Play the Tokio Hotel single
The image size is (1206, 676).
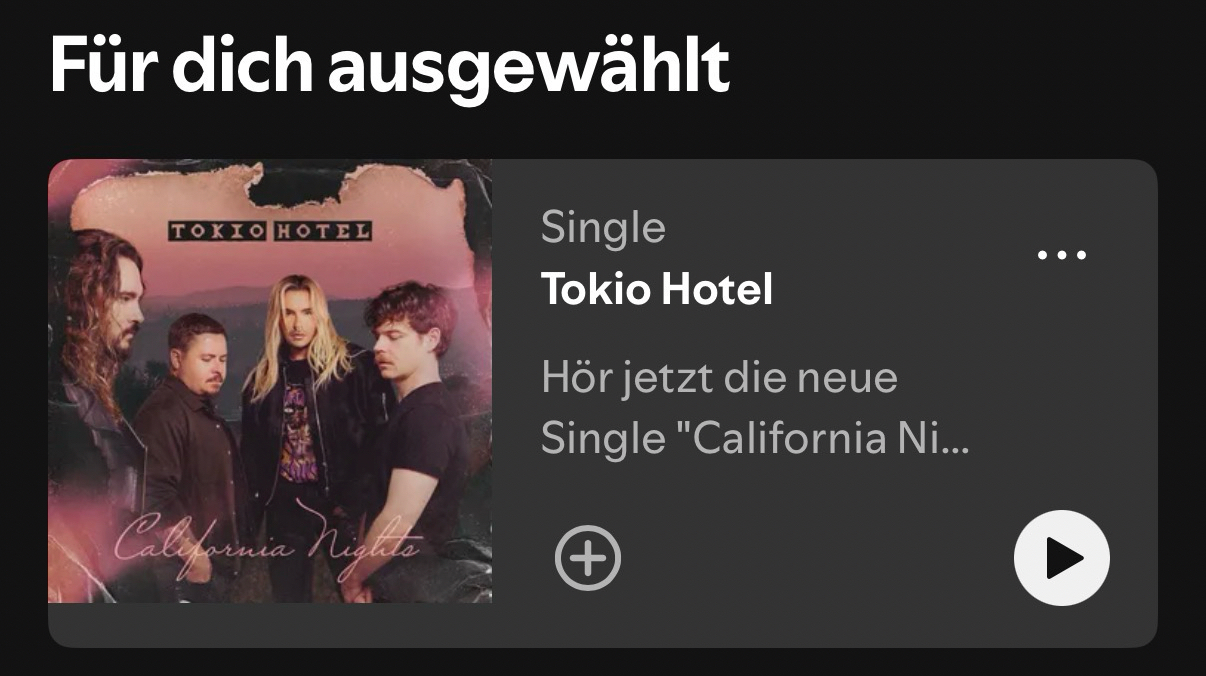click(x=1061, y=558)
